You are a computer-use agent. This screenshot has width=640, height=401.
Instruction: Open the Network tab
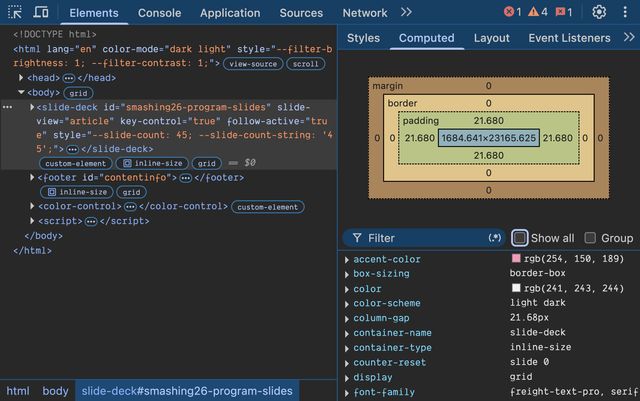[365, 13]
